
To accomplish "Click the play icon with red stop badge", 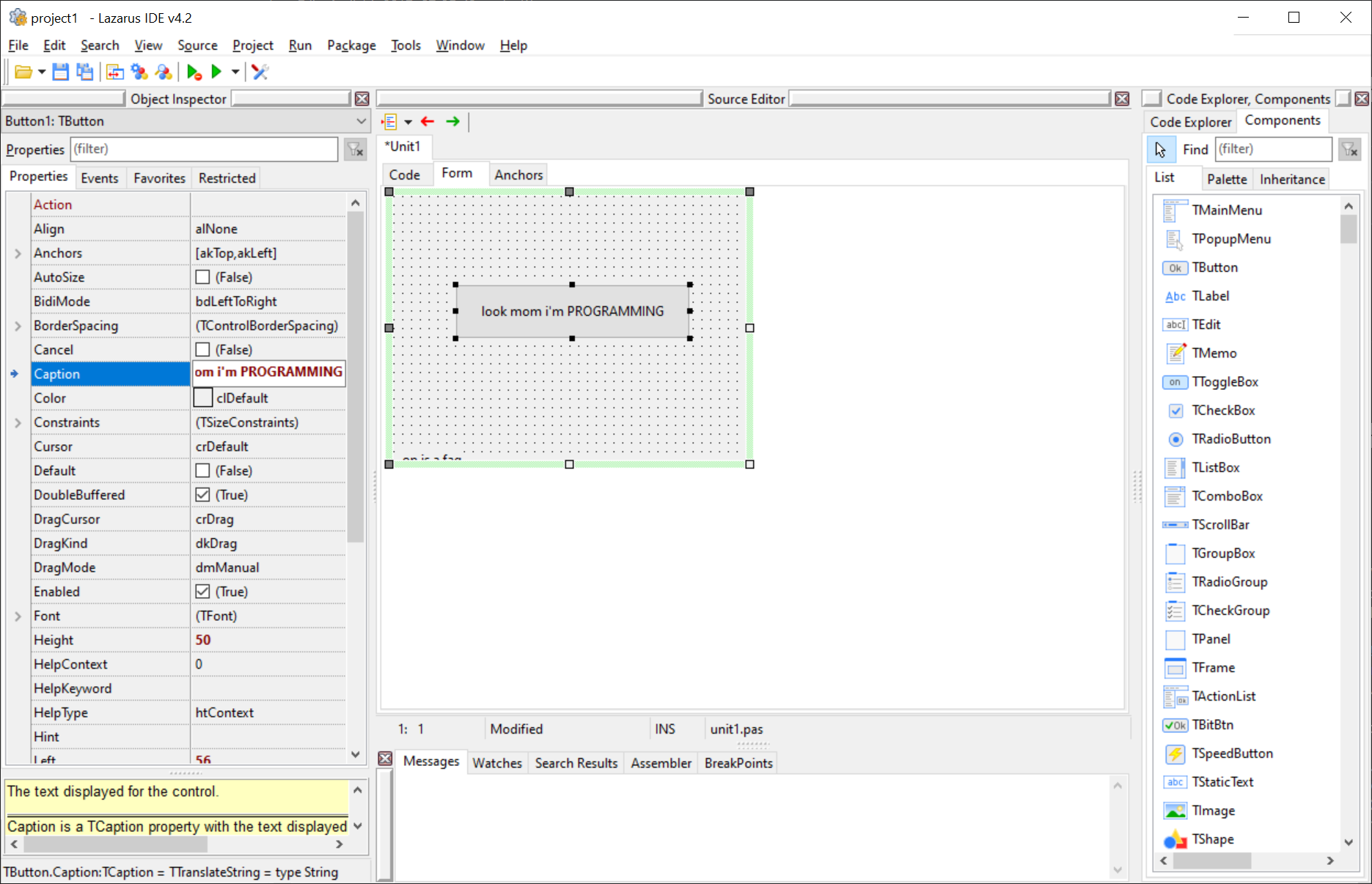I will 194,72.
